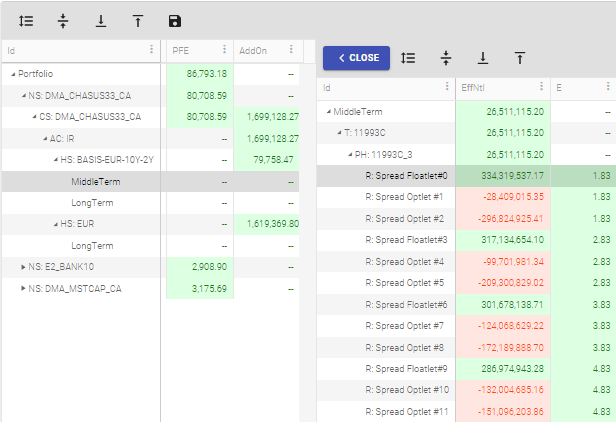The image size is (616, 422).
Task: Click EffNtl value 286,974,943.28
Action: (513, 369)
